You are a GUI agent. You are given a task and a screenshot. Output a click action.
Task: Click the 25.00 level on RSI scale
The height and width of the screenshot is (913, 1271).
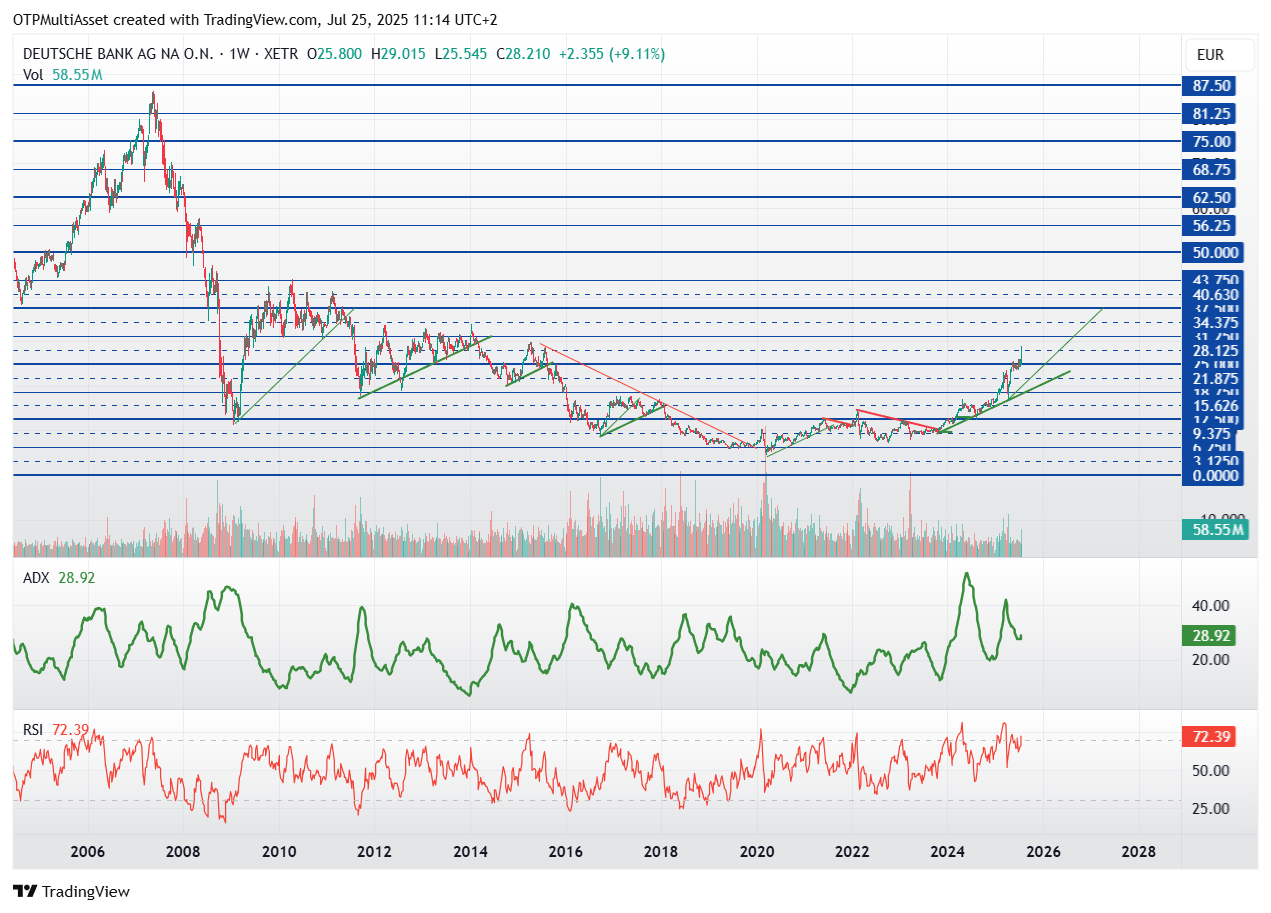pyautogui.click(x=1211, y=808)
